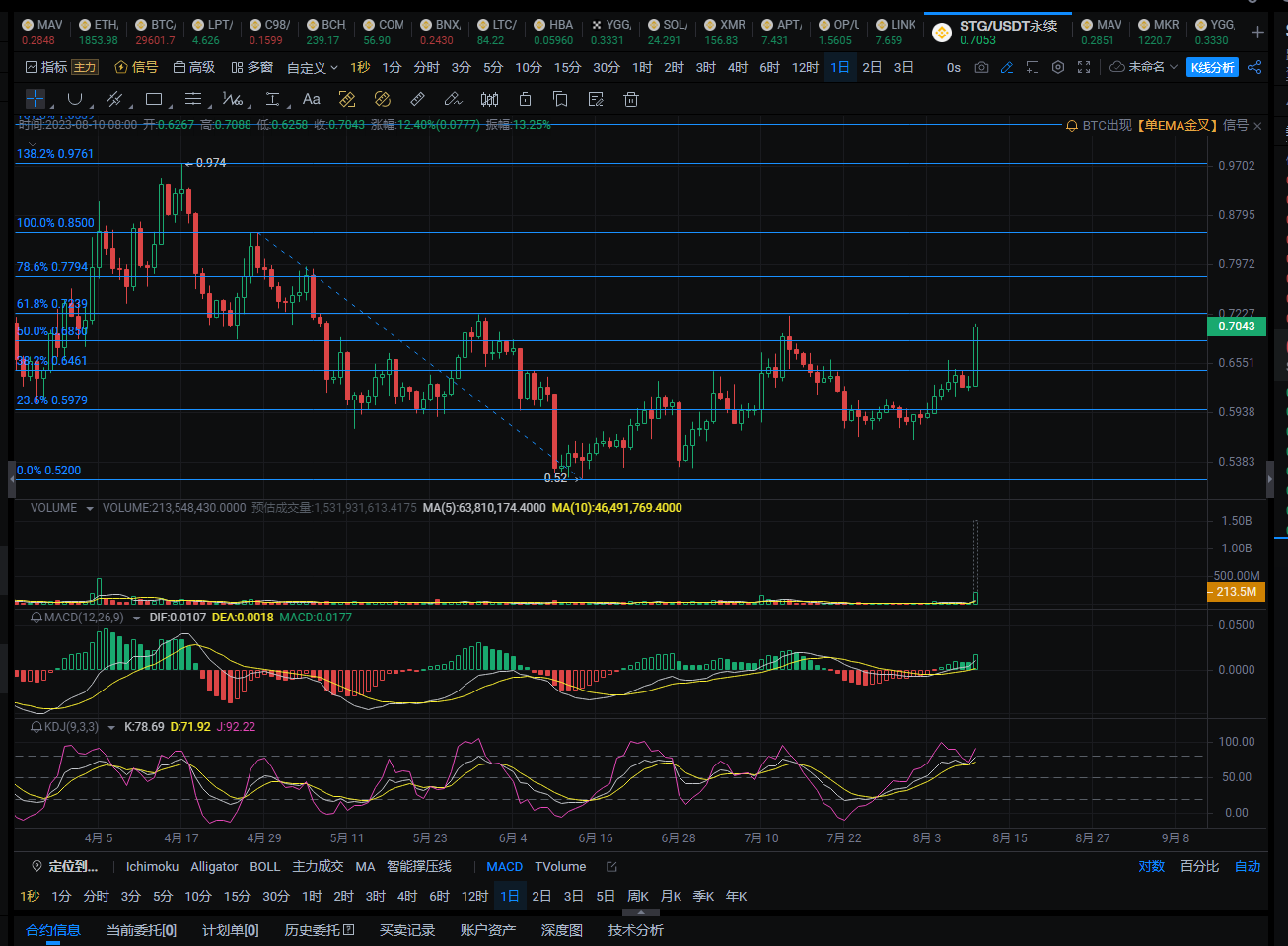
Task: Delete drawings with trash icon
Action: pyautogui.click(x=631, y=99)
